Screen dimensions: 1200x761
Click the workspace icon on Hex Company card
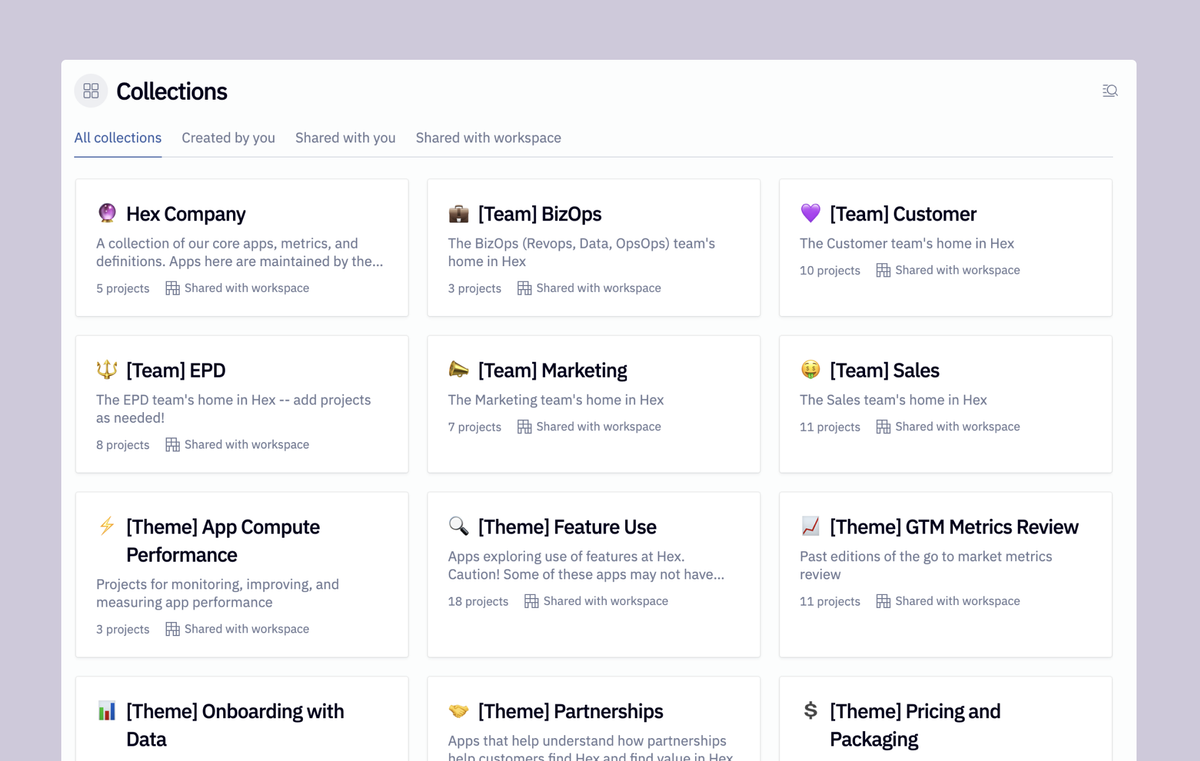[x=172, y=288]
